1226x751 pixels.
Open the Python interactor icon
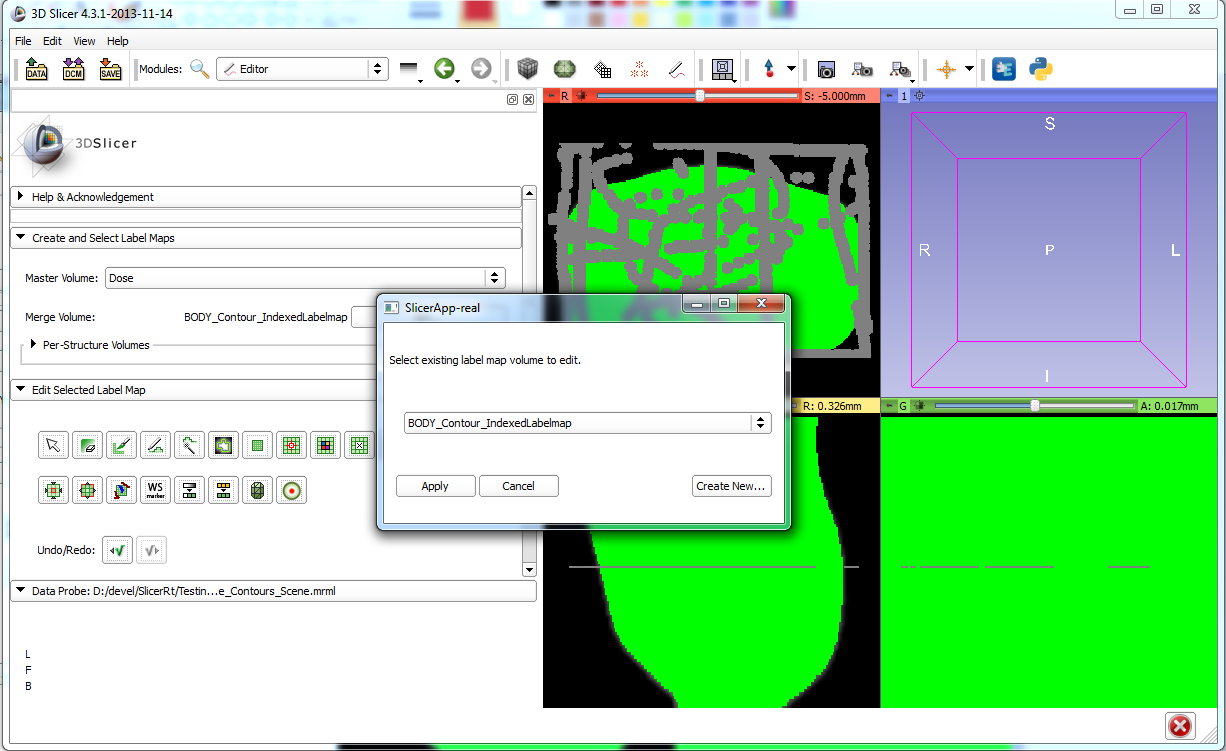point(1041,69)
